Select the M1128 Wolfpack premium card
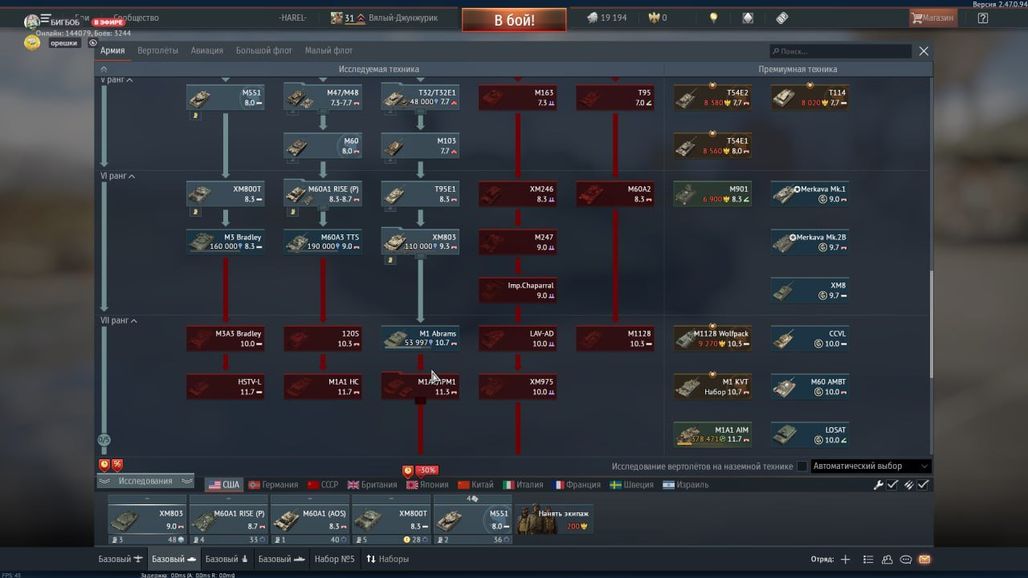1028x578 pixels. coord(713,338)
